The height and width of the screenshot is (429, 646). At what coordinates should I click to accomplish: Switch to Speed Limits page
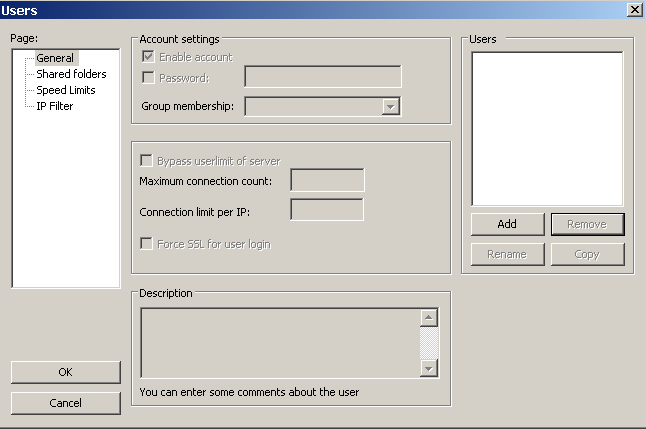(x=68, y=90)
